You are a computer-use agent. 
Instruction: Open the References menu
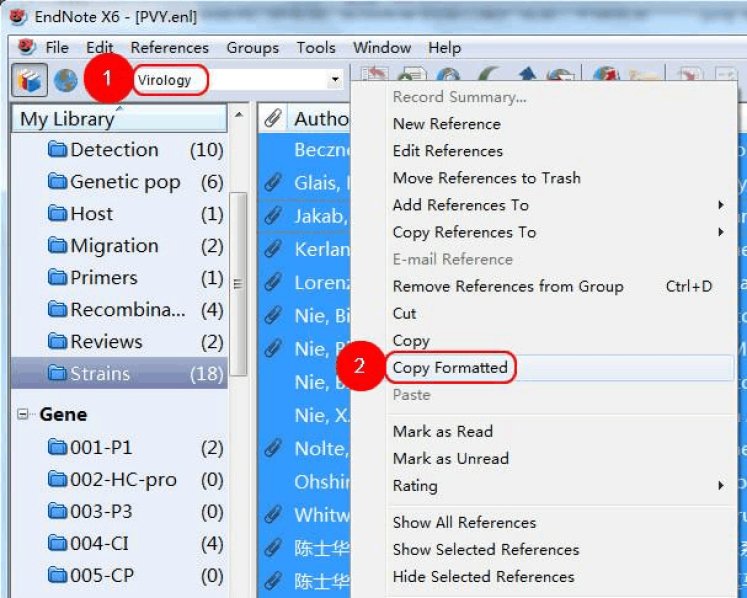169,48
